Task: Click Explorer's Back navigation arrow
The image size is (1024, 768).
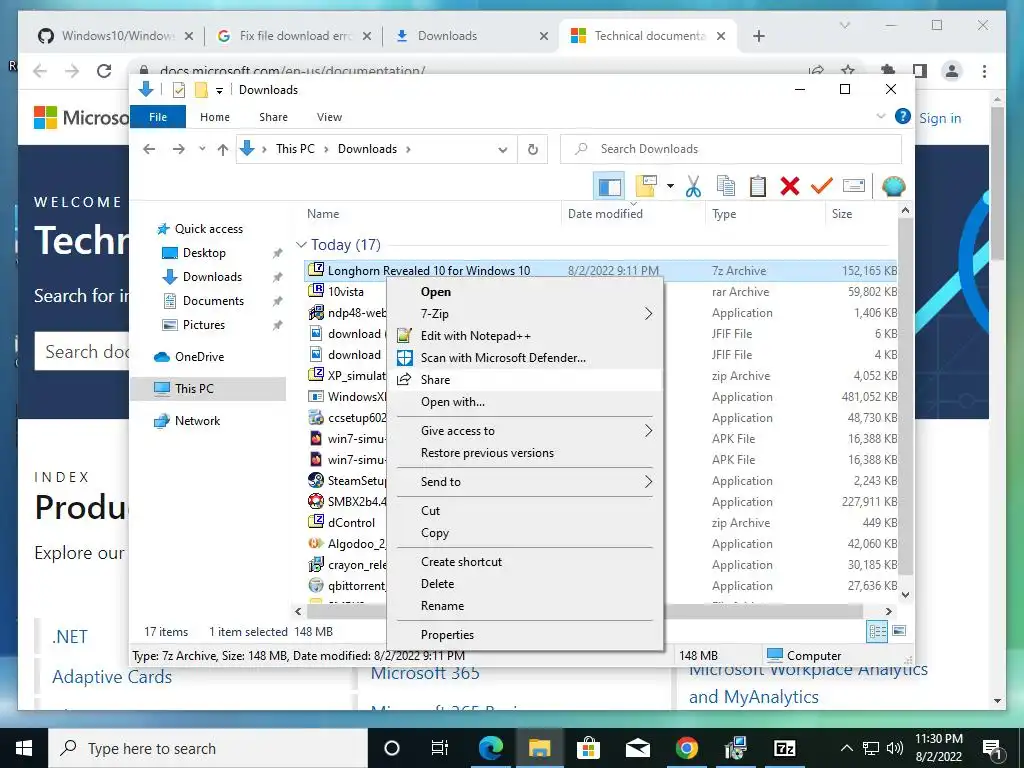Action: 149,149
